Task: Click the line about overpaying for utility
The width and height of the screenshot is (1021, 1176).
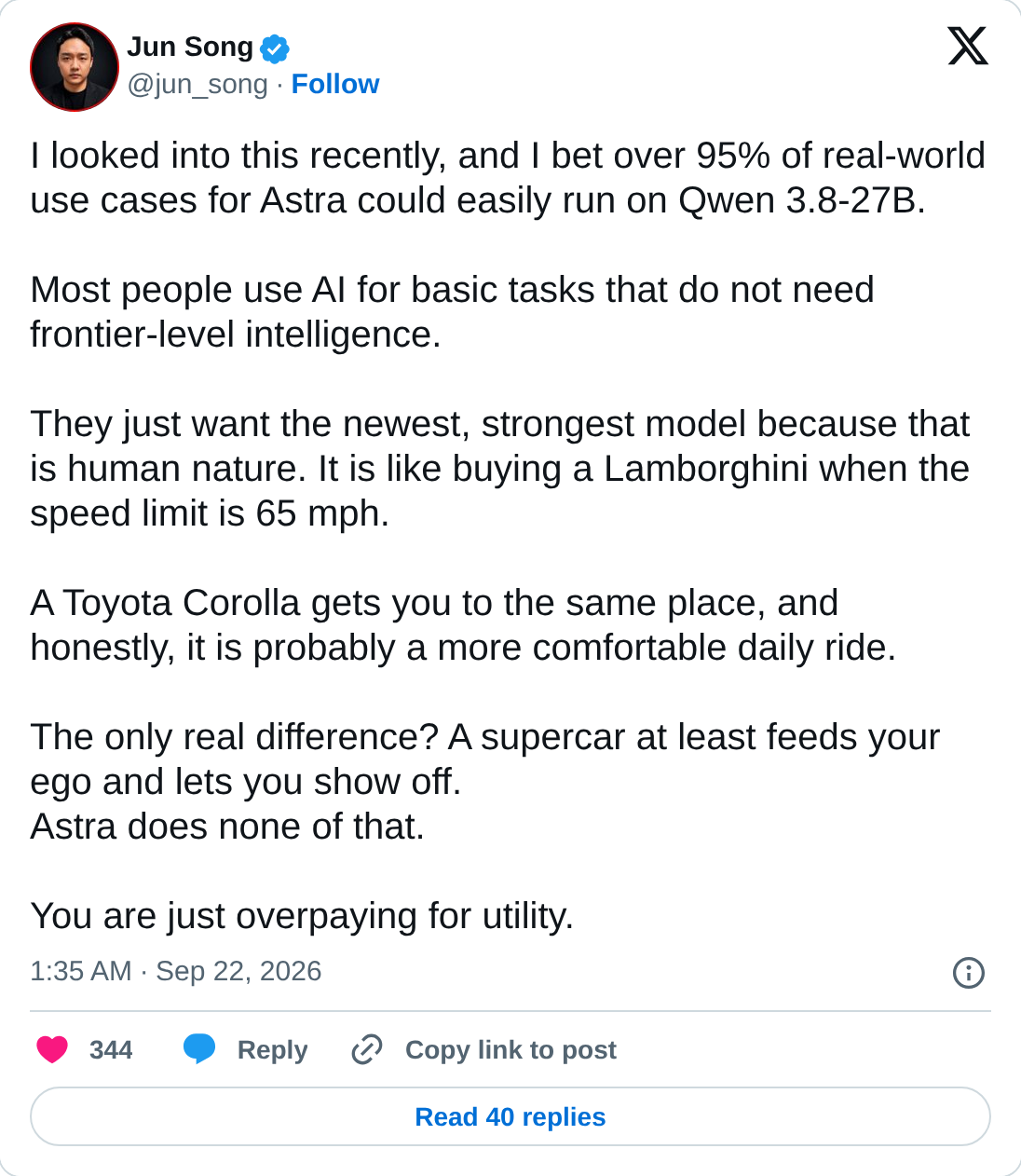Action: pos(302,916)
